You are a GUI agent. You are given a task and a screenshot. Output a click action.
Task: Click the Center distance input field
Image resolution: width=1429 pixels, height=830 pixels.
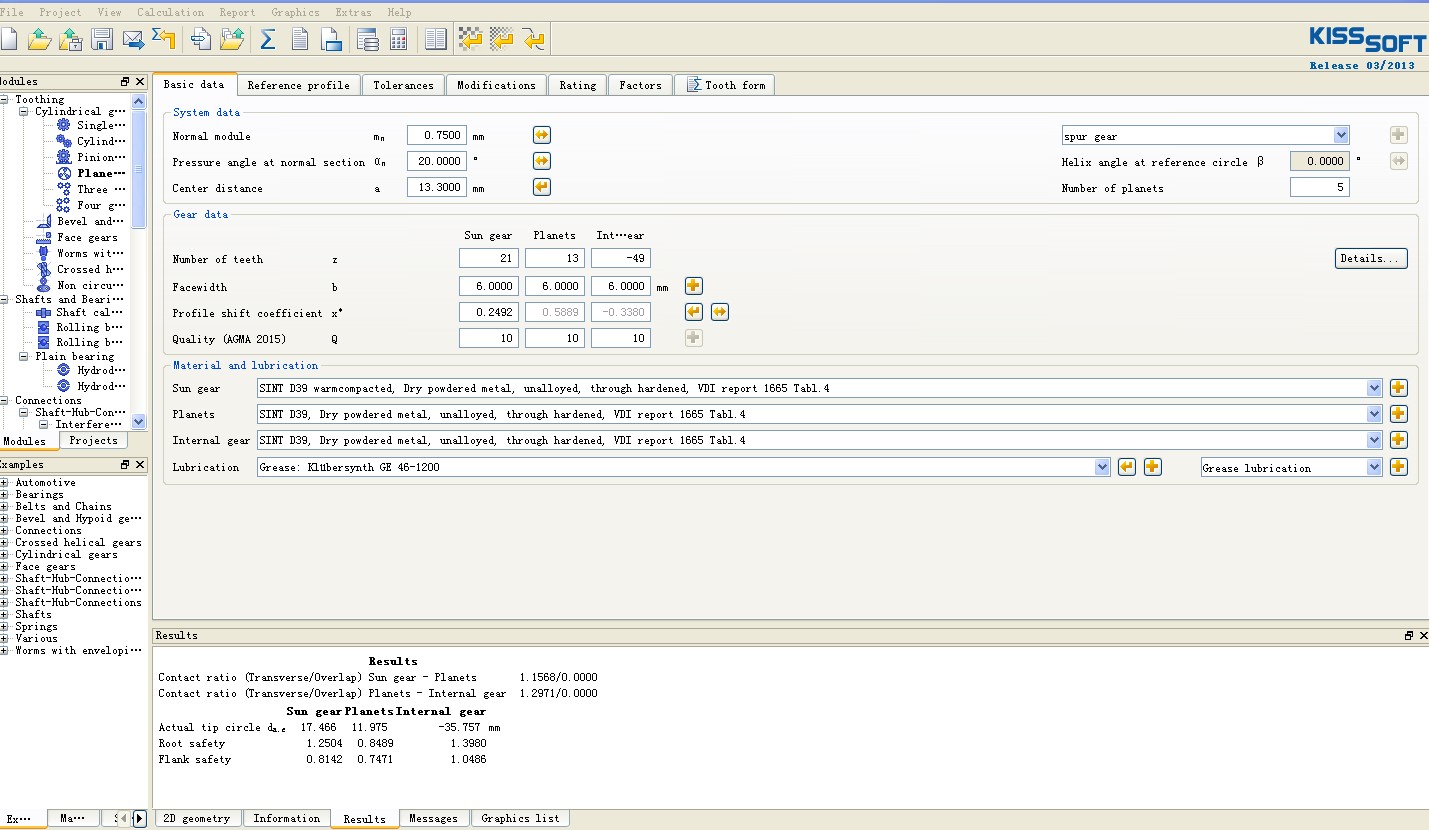click(x=437, y=187)
